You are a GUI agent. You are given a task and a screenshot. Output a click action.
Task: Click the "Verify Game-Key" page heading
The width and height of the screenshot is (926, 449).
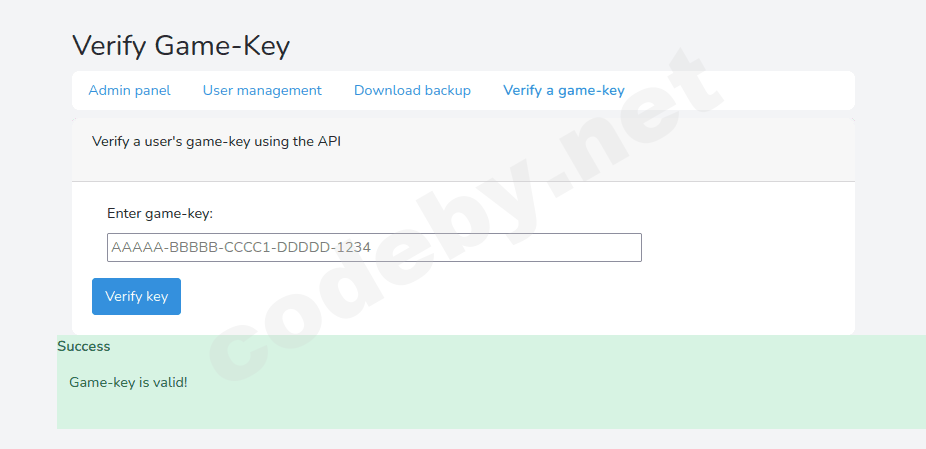(181, 45)
